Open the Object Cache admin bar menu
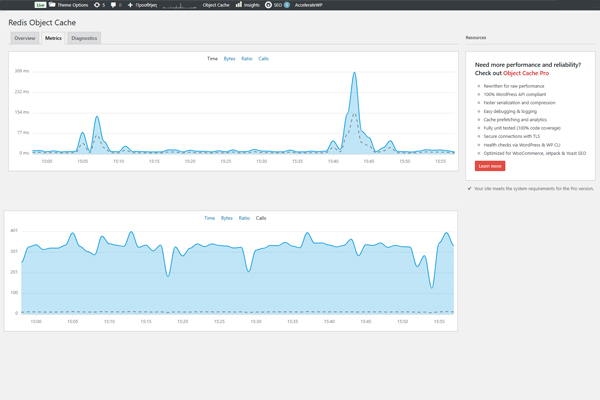The width and height of the screenshot is (600, 400). [x=216, y=5]
